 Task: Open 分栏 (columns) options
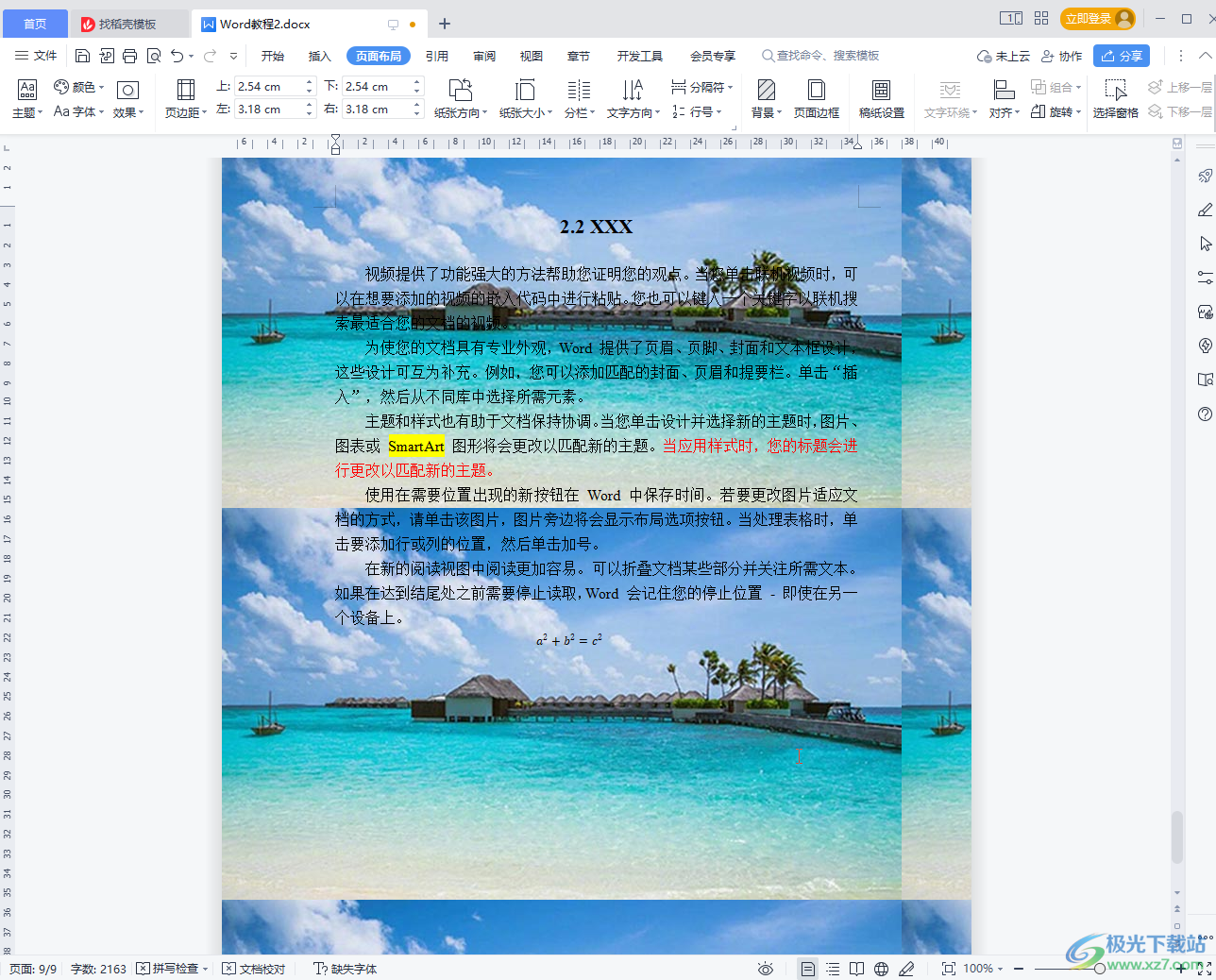[580, 99]
